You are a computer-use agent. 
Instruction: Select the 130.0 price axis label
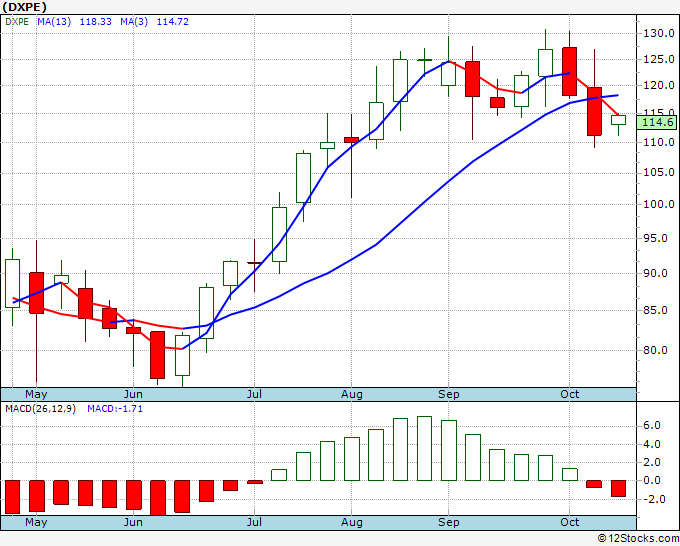click(659, 33)
